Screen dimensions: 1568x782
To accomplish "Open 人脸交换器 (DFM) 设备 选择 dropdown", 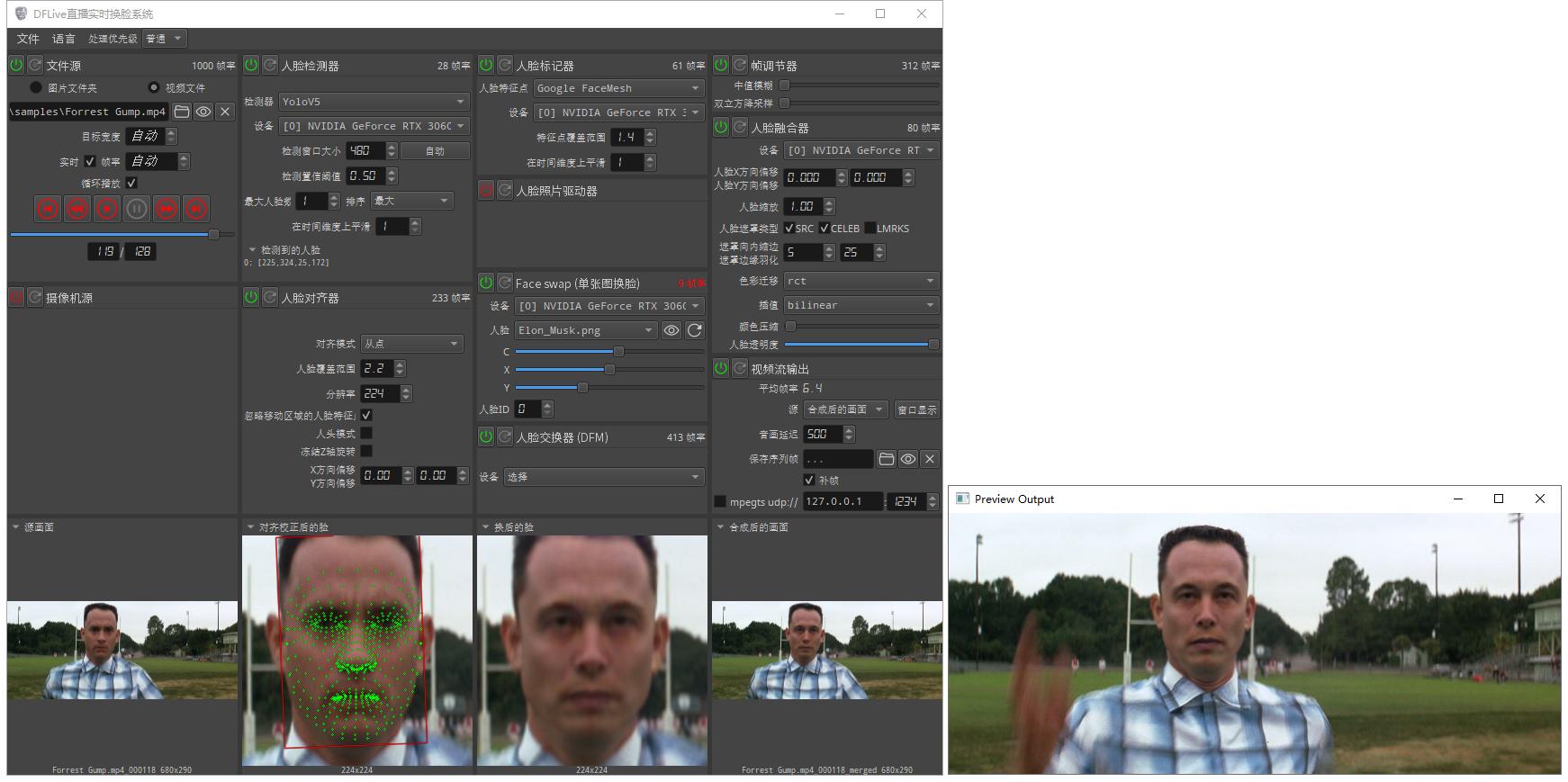I will point(604,477).
